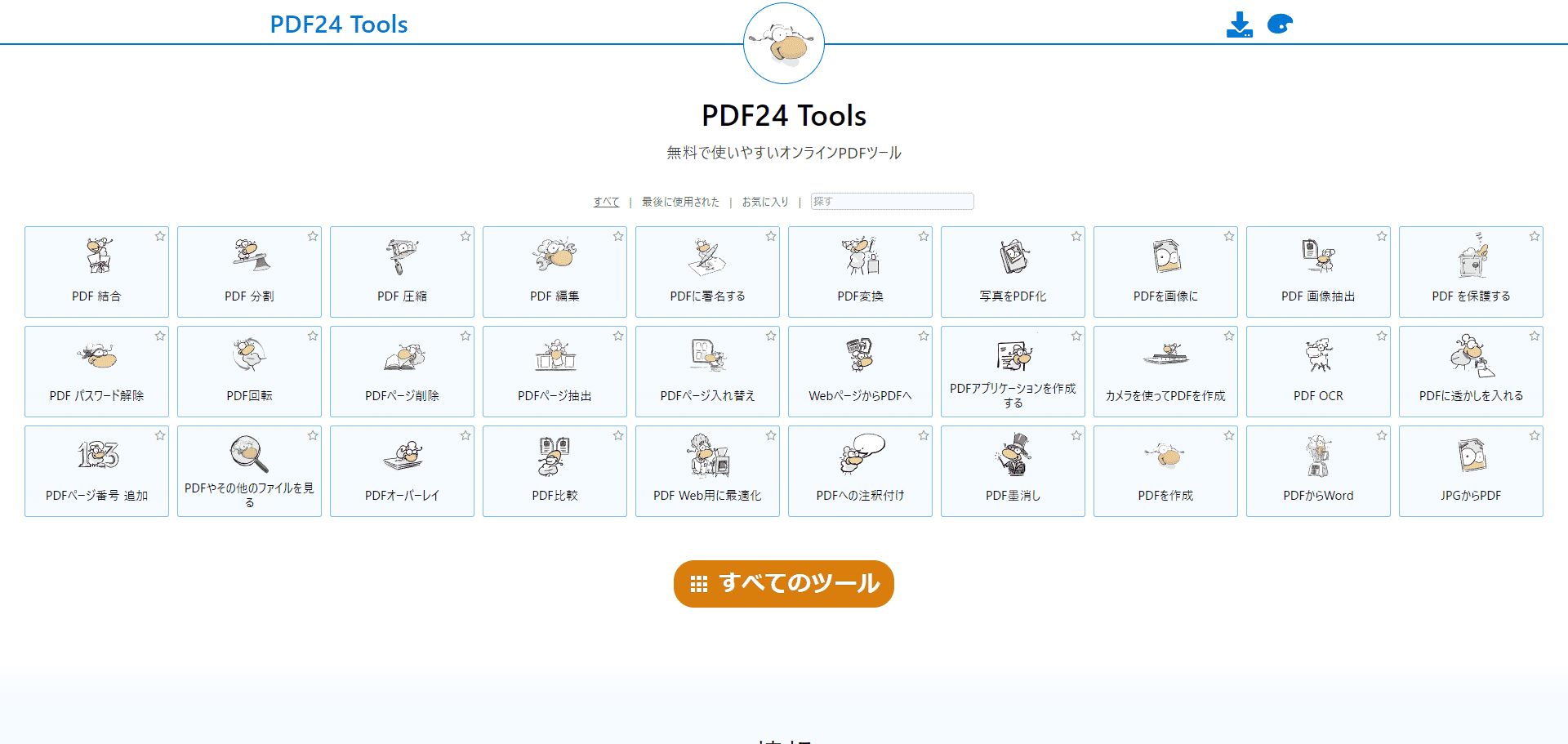Favorite the PDF 結合 tile via star

tap(160, 236)
